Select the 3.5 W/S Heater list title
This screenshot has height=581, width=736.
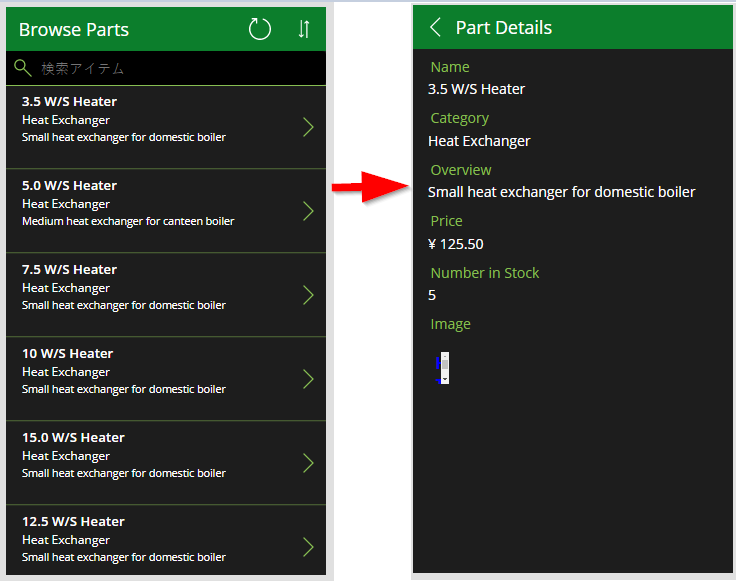pos(69,101)
